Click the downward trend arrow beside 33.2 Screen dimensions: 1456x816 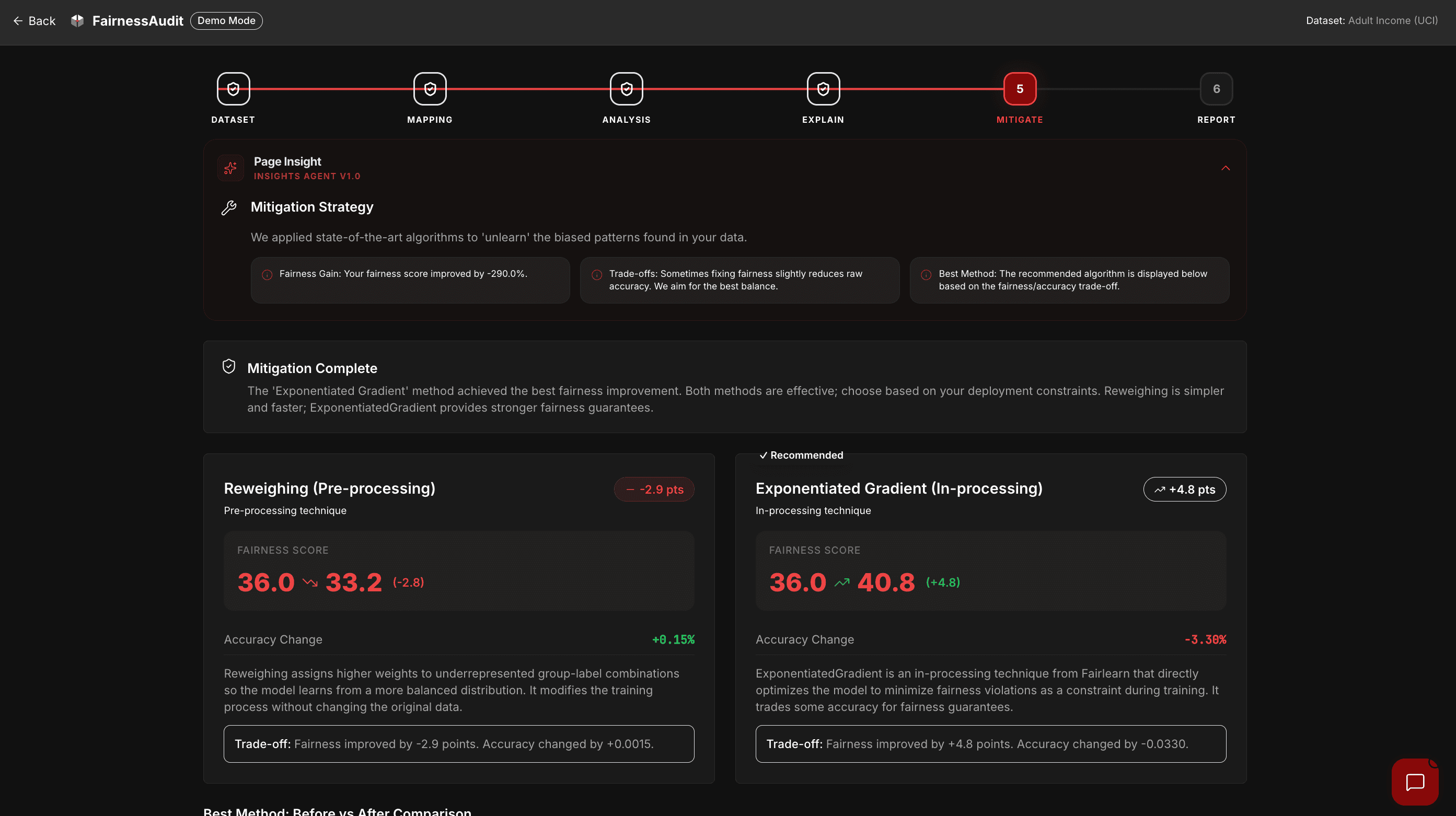point(310,582)
